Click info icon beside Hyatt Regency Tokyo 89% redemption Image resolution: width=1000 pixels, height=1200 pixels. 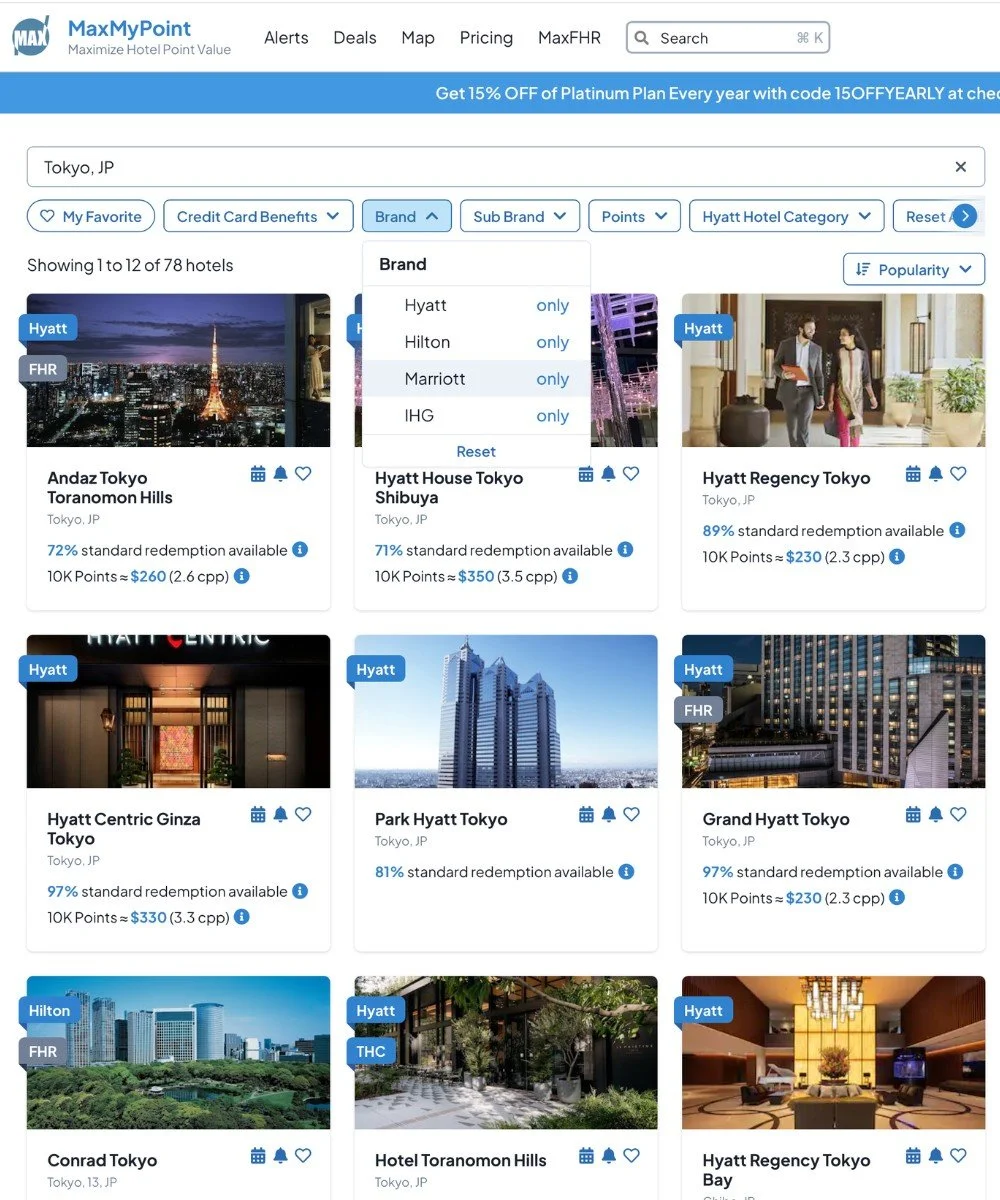pos(957,530)
